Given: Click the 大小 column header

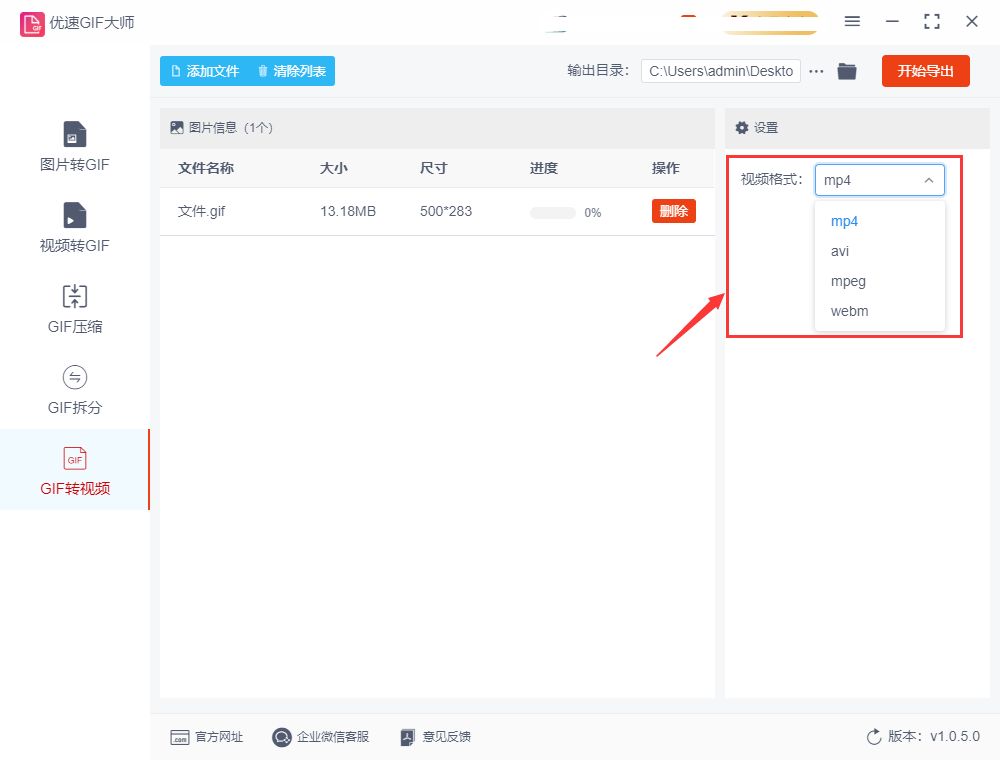Looking at the screenshot, I should pyautogui.click(x=334, y=168).
